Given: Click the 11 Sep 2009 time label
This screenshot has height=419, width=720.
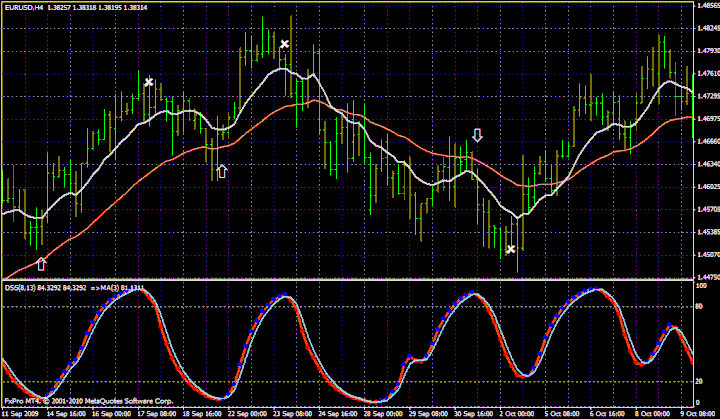Looking at the screenshot, I should [21, 413].
